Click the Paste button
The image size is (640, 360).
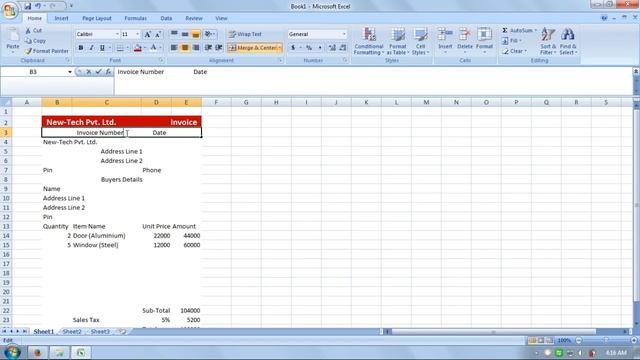(x=13, y=41)
